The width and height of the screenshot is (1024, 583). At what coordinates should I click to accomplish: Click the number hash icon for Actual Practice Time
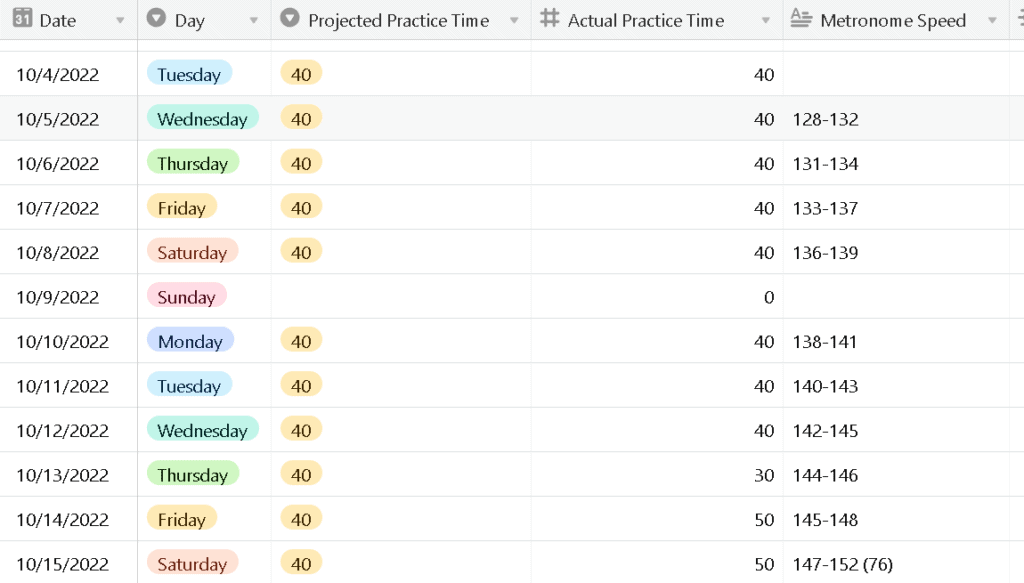pos(549,18)
